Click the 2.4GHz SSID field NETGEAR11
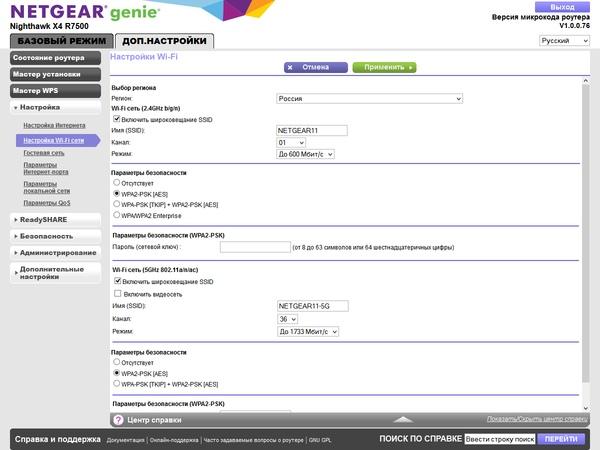The height and width of the screenshot is (450, 600). tap(312, 130)
